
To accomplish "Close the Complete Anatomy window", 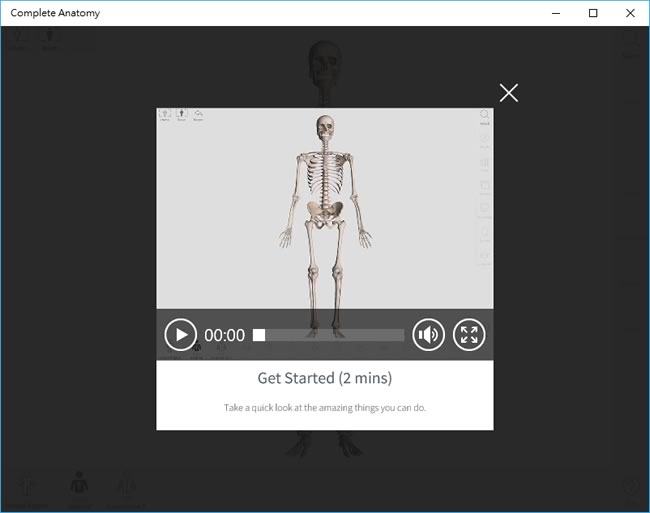I will [x=630, y=13].
